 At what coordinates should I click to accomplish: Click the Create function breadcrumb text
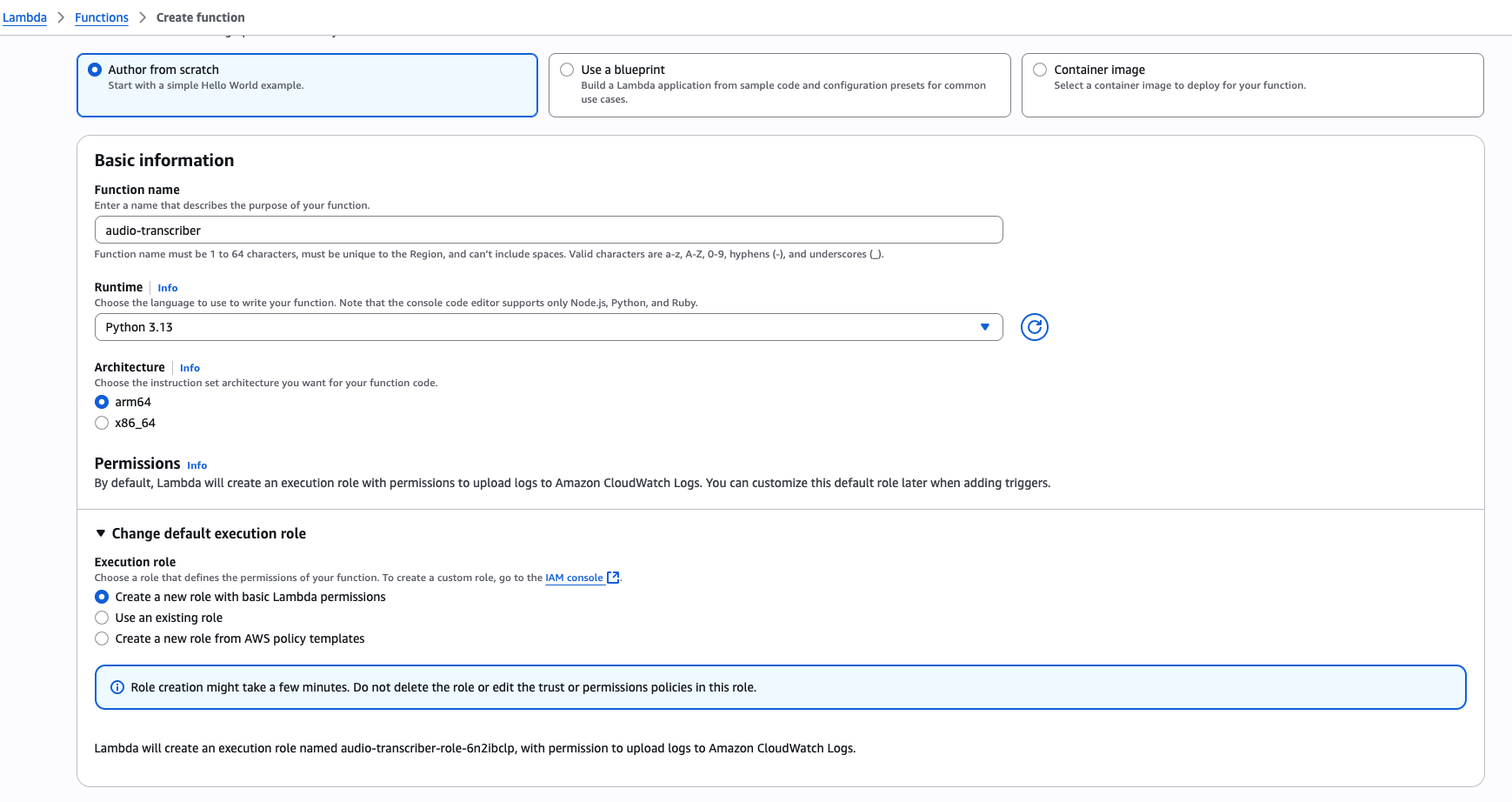(x=201, y=17)
